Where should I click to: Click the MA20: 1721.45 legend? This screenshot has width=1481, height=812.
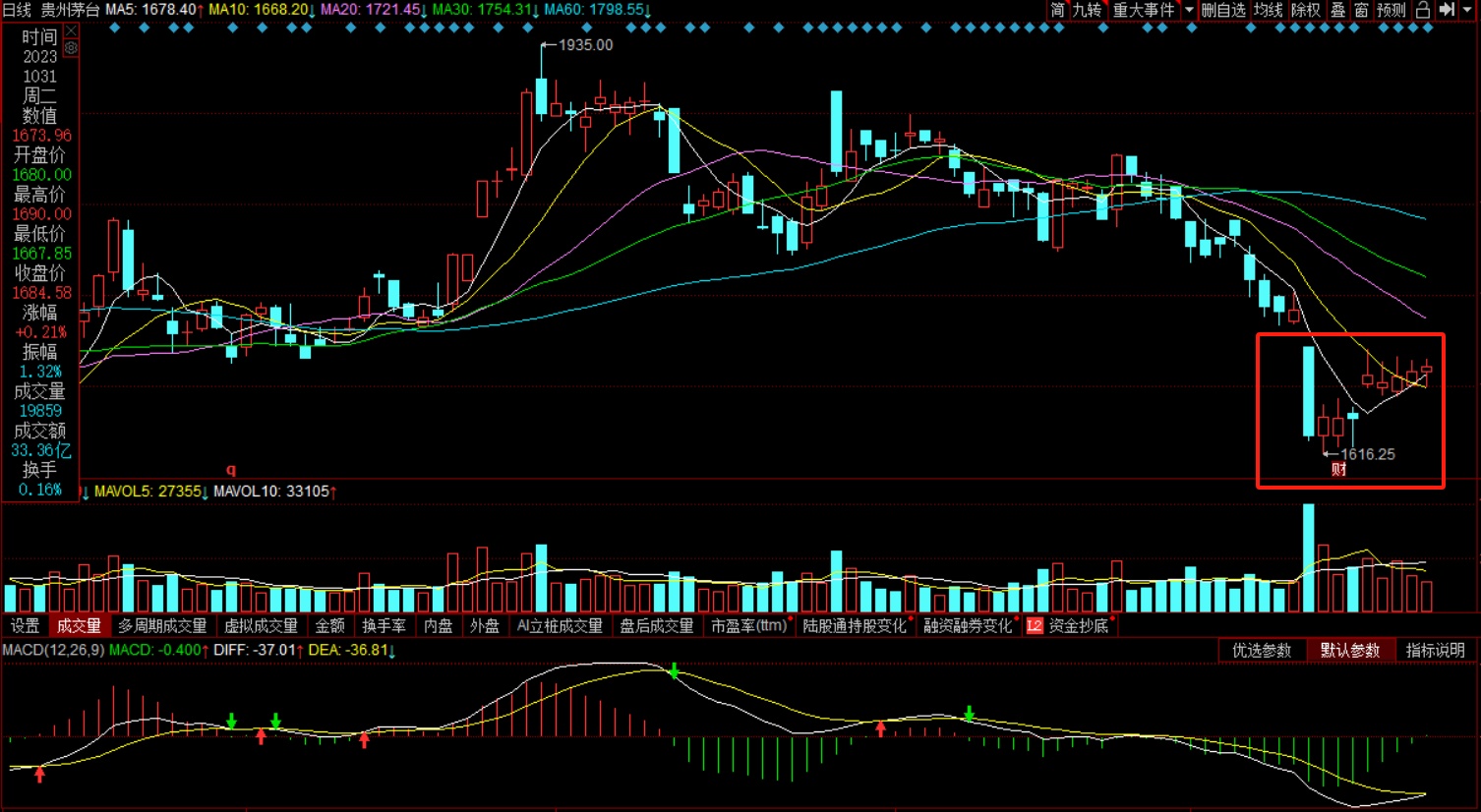pos(374,10)
